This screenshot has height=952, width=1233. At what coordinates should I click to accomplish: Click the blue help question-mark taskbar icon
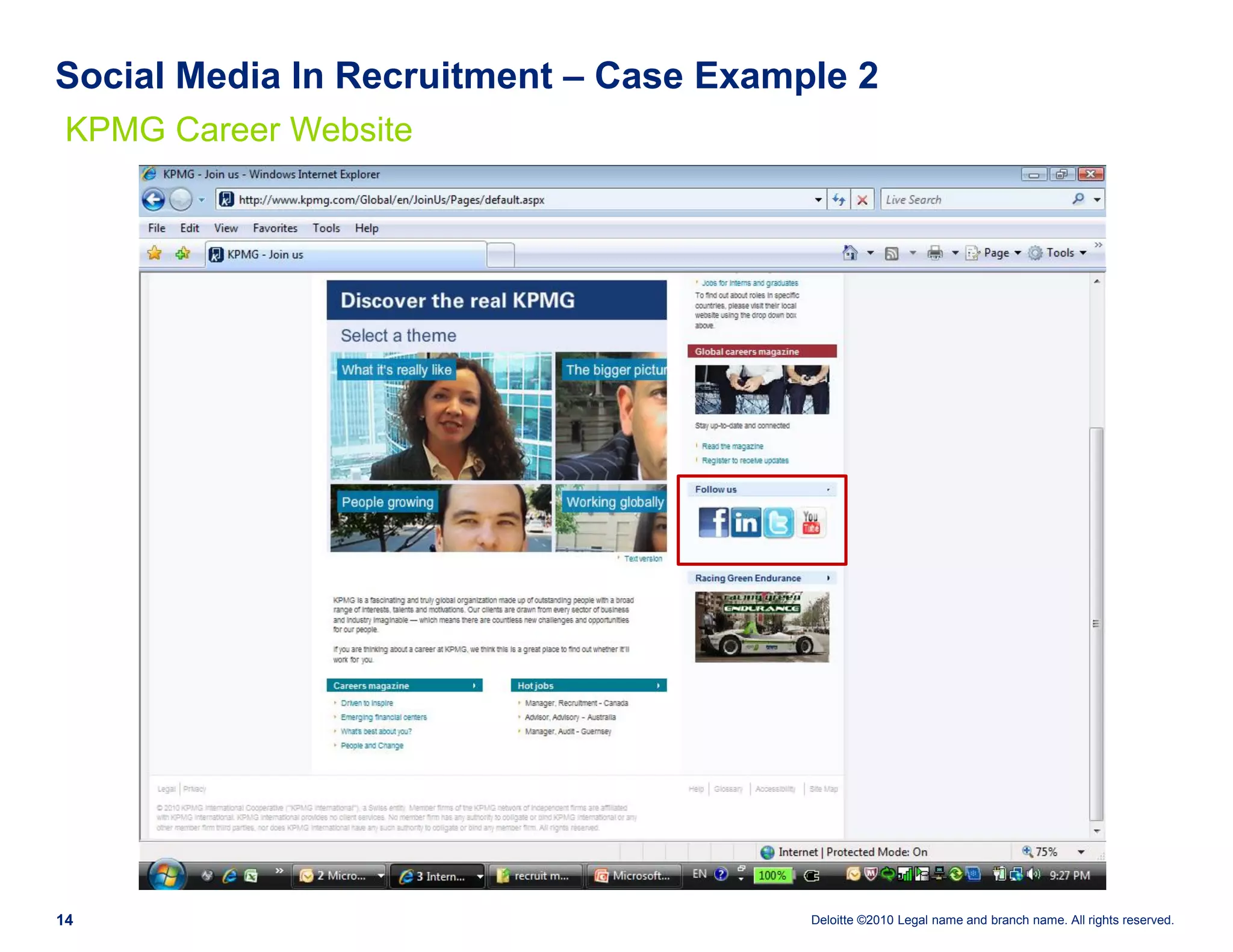721,874
